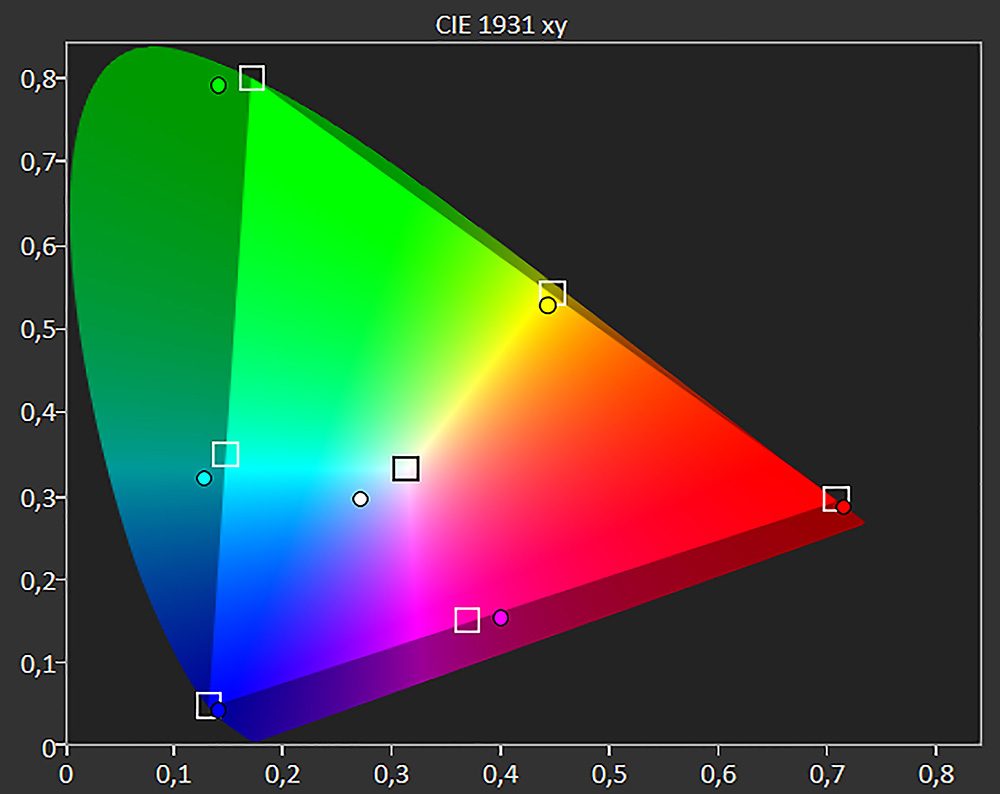This screenshot has height=794, width=1000.
Task: Click the blue target square marker
Action: click(x=208, y=705)
